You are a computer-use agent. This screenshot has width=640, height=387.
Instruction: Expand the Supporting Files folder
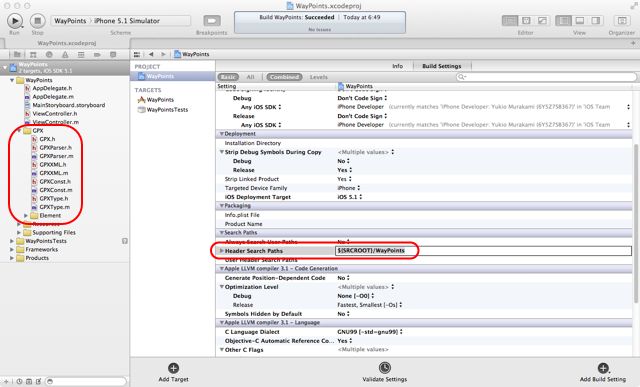pyautogui.click(x=19, y=233)
